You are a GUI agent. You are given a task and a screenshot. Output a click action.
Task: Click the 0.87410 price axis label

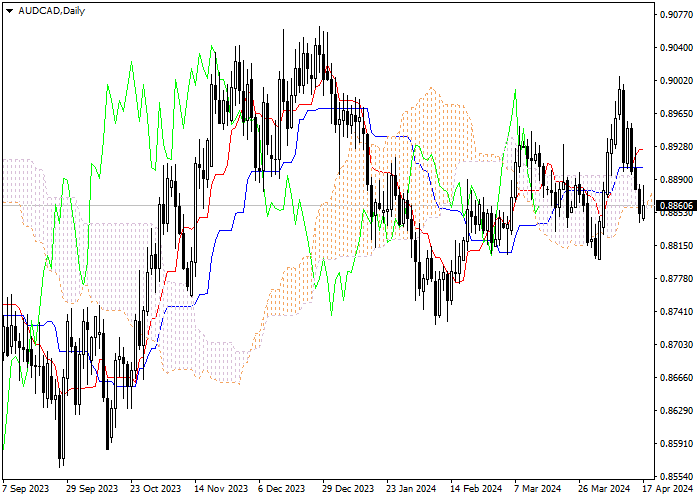(676, 312)
